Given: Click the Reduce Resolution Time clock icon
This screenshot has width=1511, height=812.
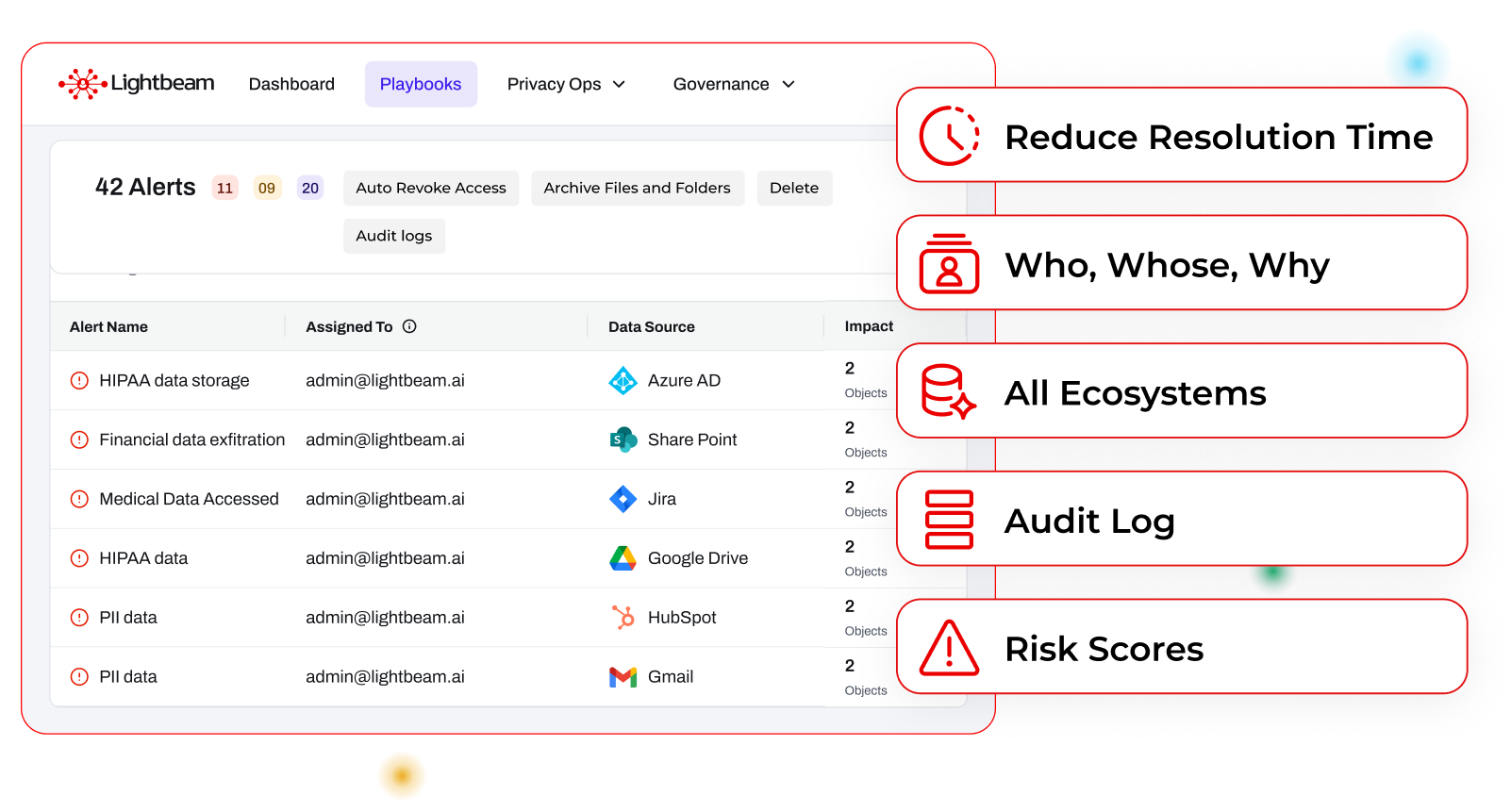Looking at the screenshot, I should 949,136.
